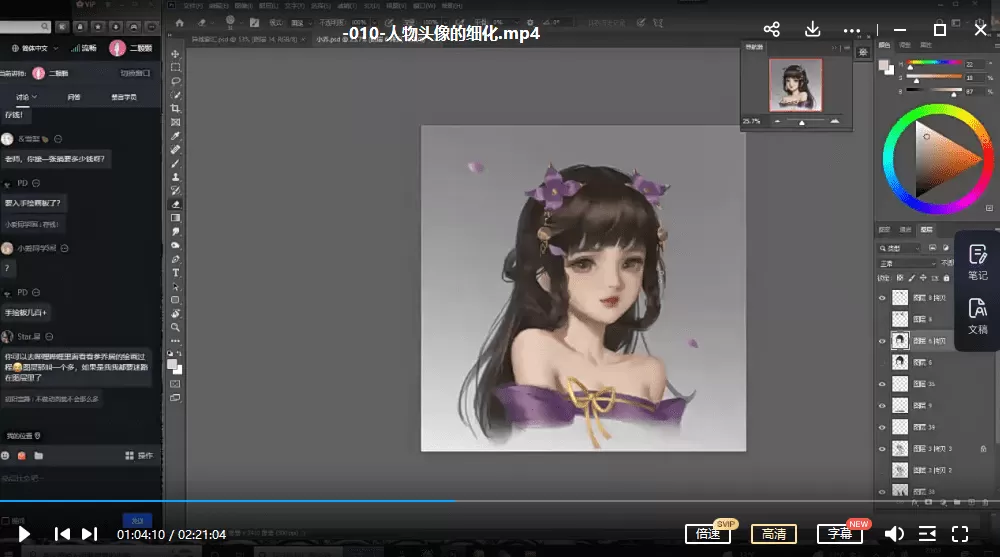
Task: Hide the topmost layer using eye icon
Action: click(x=882, y=298)
